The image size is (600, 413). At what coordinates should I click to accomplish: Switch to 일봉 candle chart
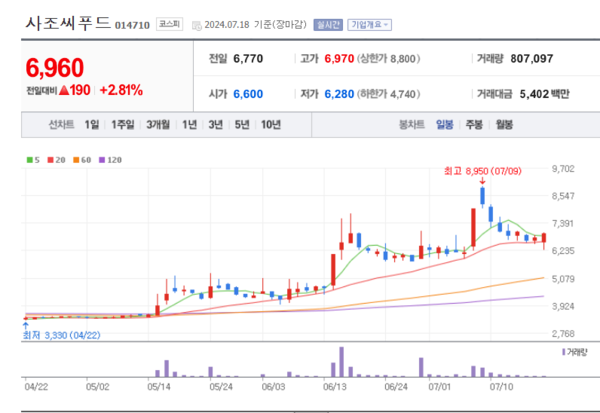click(445, 124)
